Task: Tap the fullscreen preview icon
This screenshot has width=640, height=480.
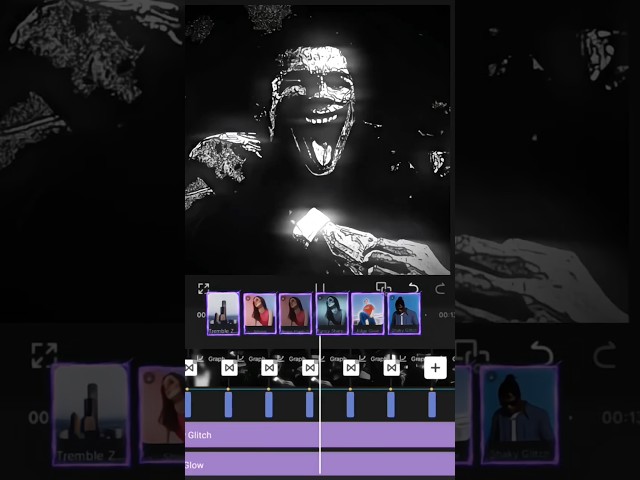Action: click(203, 288)
